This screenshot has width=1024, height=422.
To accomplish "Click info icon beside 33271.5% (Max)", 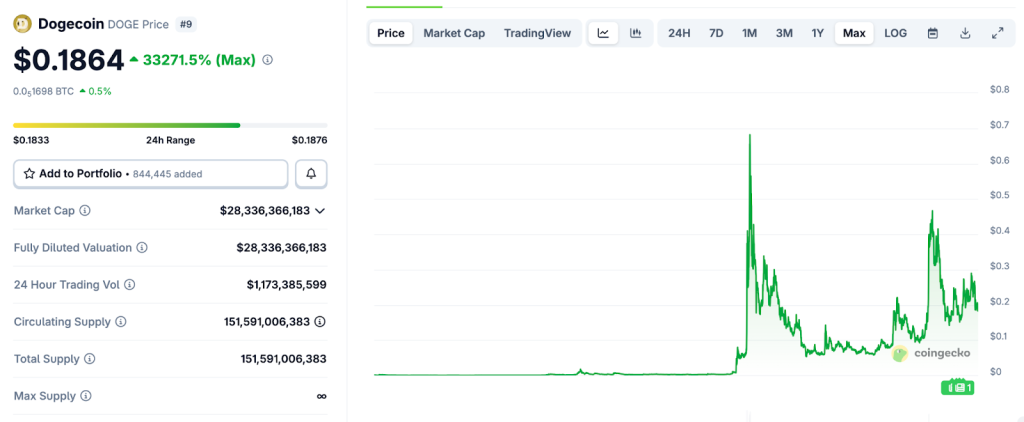I will (267, 60).
